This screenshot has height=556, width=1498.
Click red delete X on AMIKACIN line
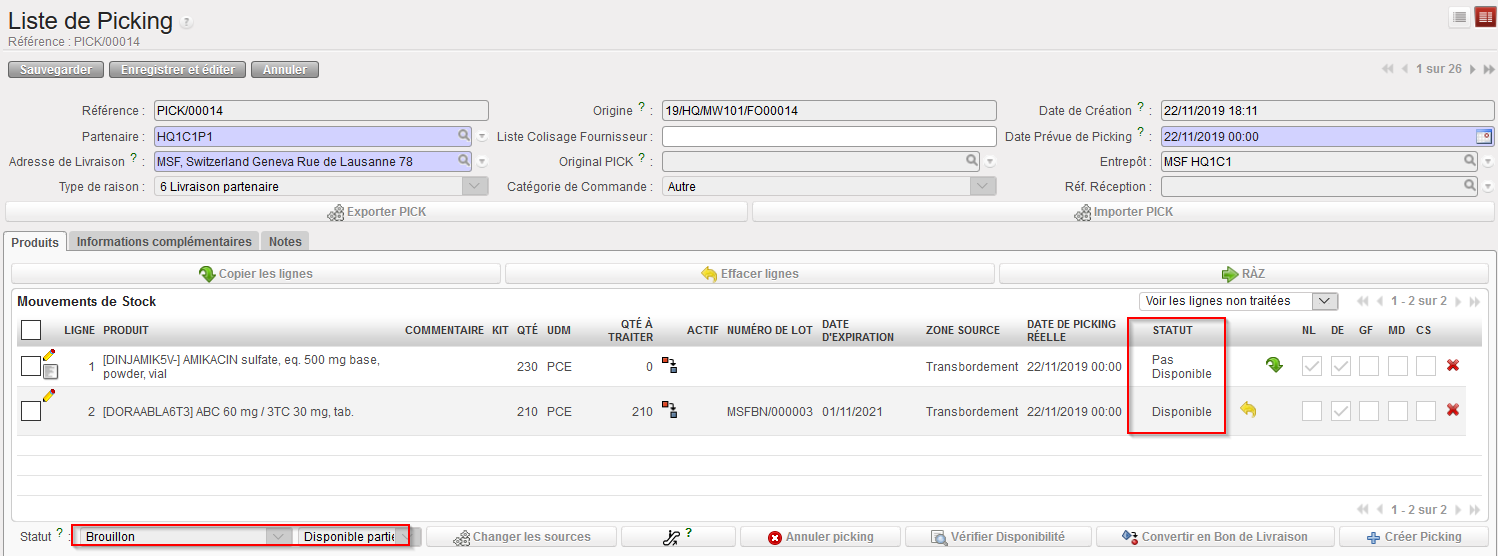[x=1453, y=366]
